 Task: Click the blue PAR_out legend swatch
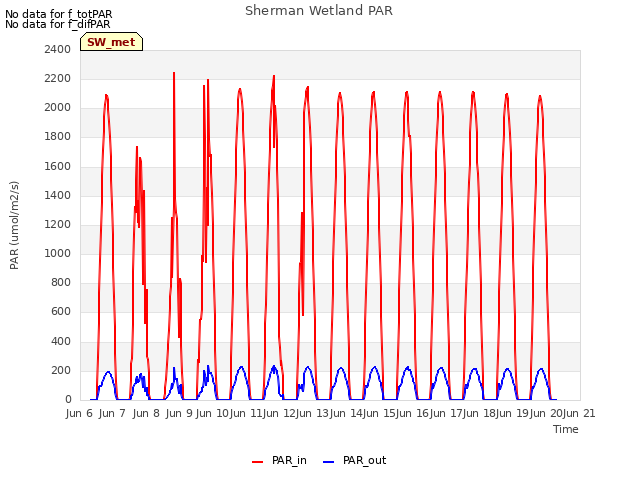(328, 461)
